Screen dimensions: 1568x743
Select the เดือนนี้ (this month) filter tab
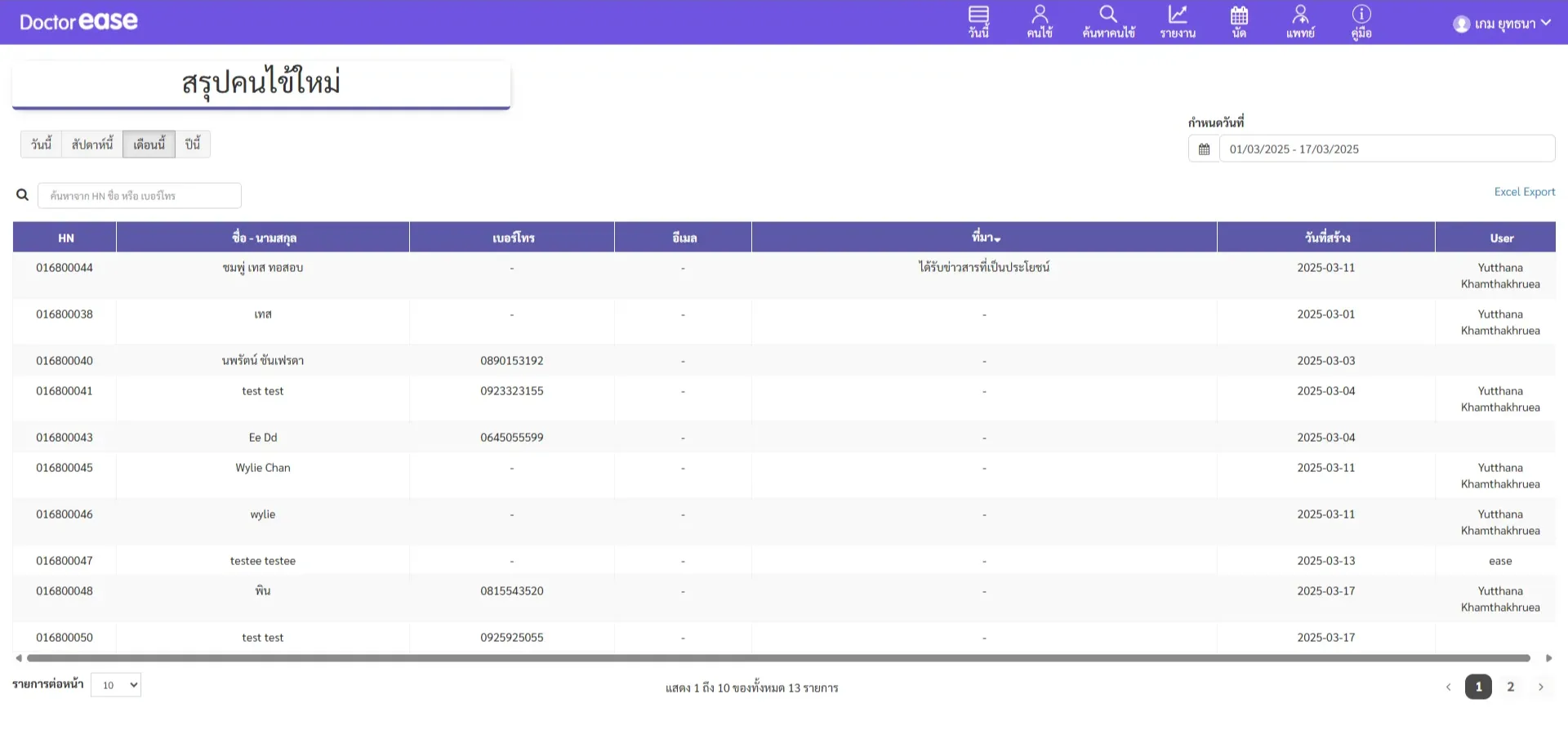[x=149, y=145]
